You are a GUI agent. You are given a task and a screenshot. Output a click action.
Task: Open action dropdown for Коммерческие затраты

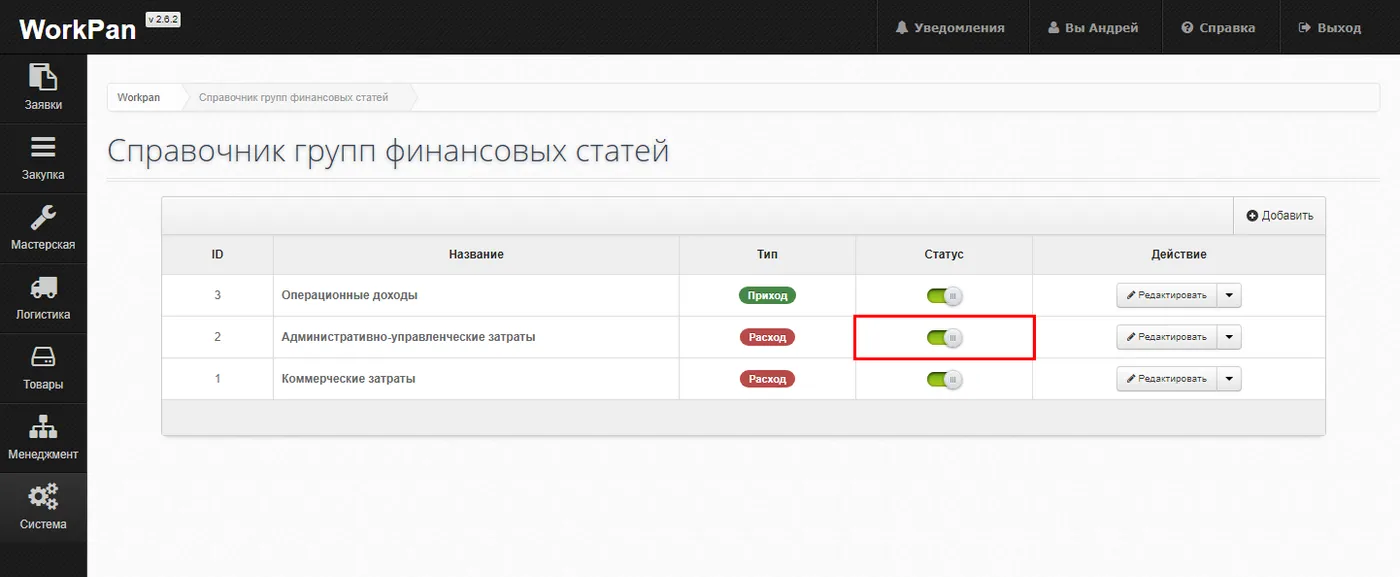[1229, 379]
